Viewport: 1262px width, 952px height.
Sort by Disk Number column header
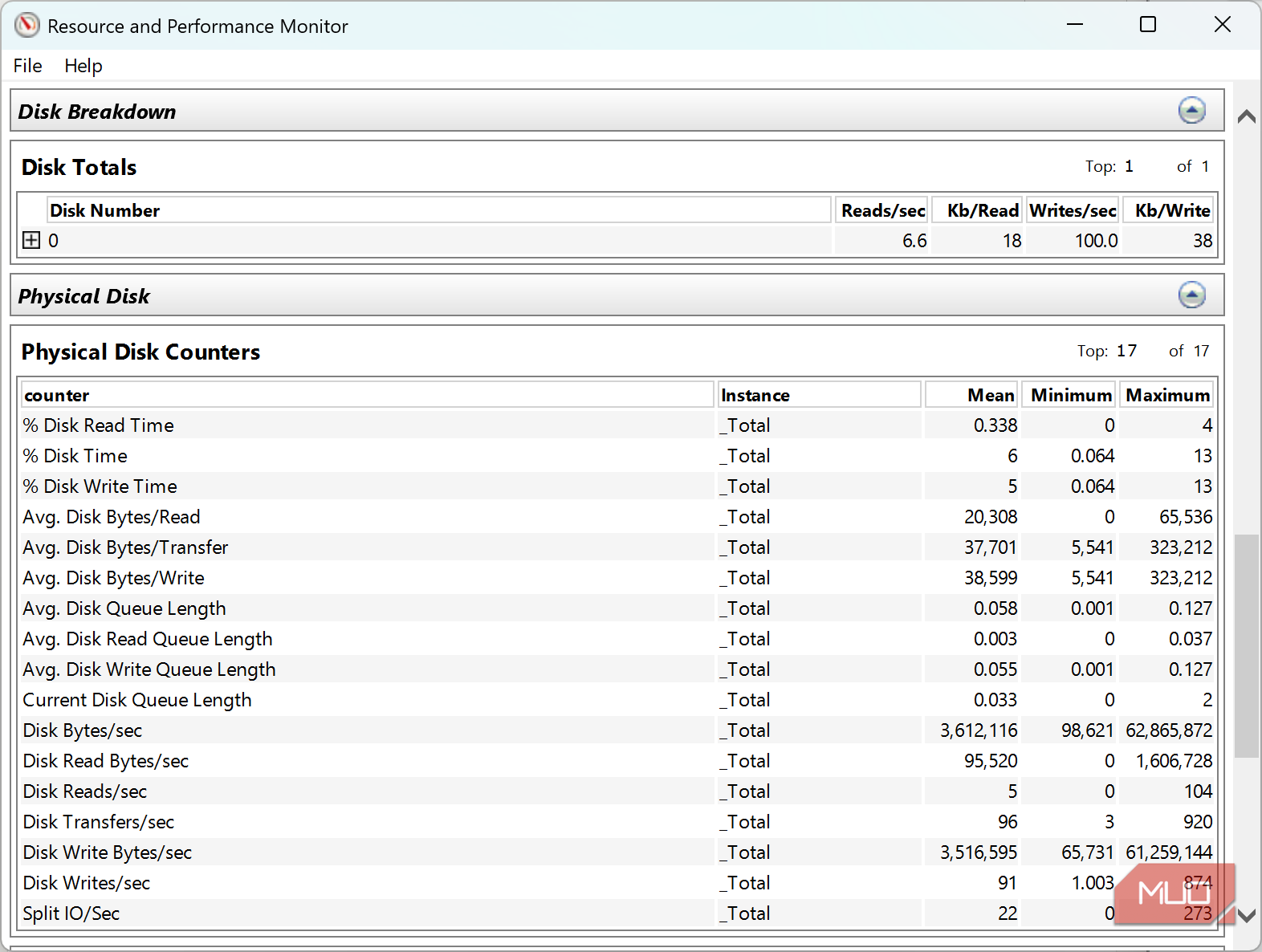coord(438,210)
